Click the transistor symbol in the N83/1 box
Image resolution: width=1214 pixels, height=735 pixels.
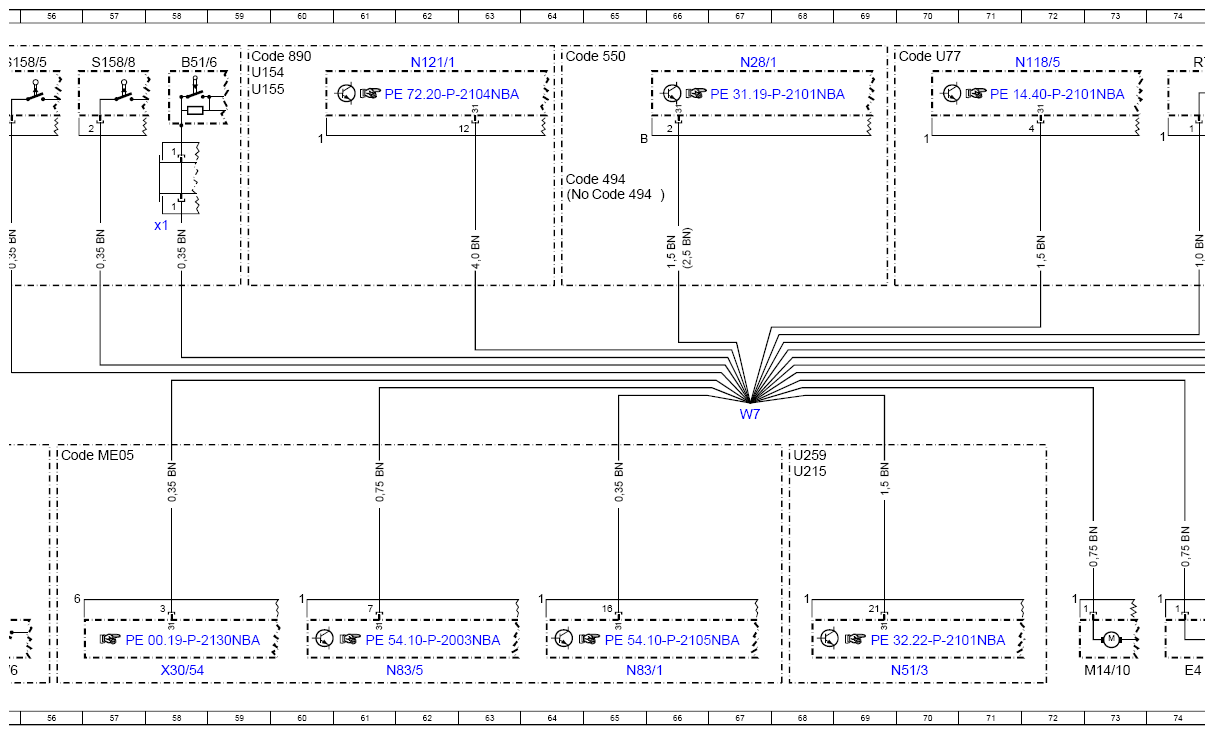[x=564, y=639]
